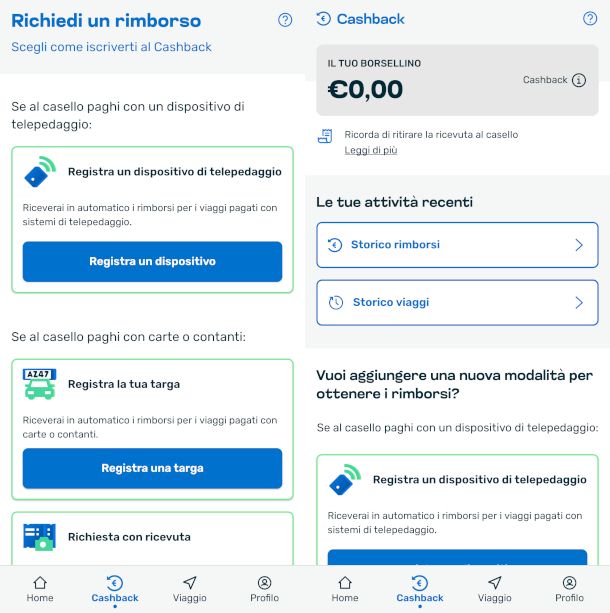
Task: Go to Home tab in left navigation
Action: (40, 589)
